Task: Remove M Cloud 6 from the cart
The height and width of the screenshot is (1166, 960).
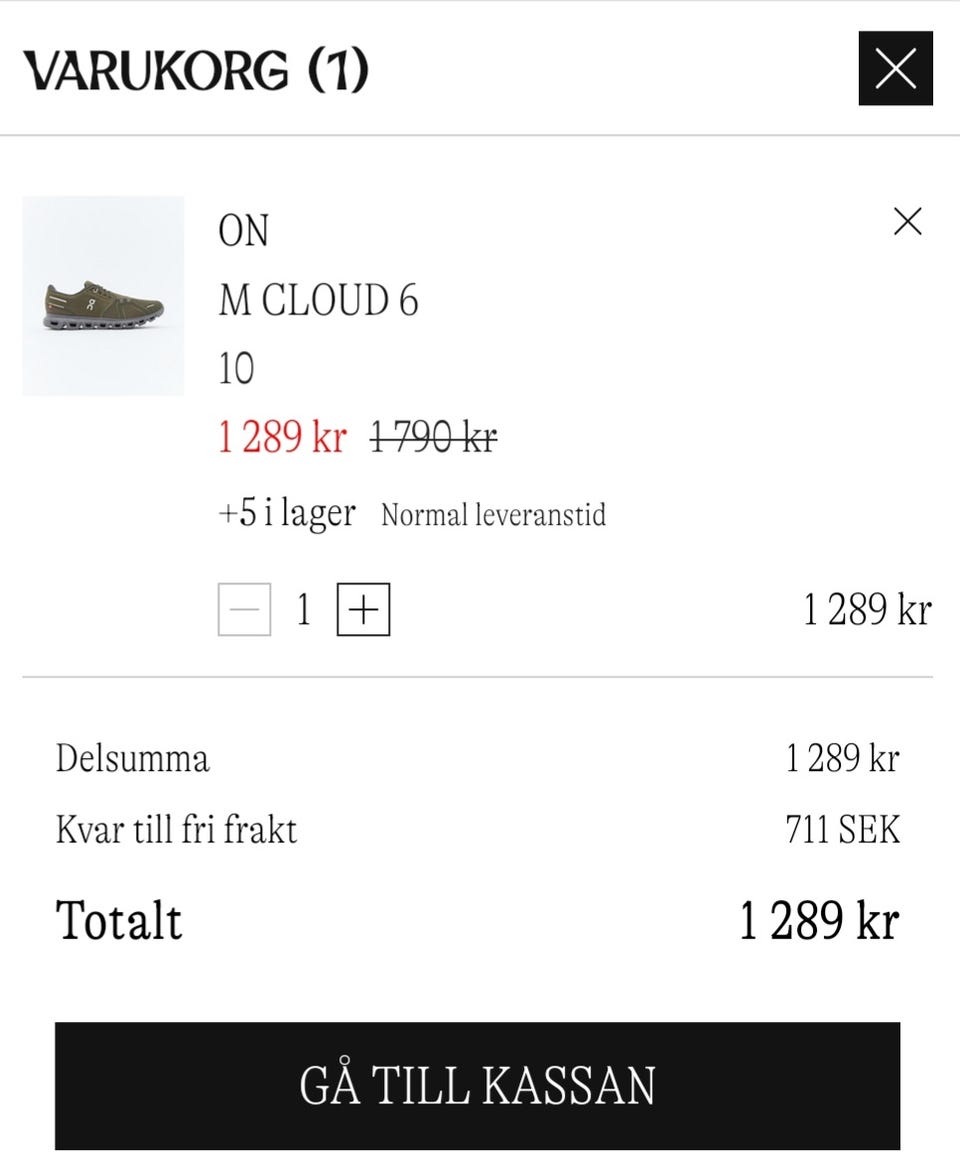Action: (x=907, y=221)
